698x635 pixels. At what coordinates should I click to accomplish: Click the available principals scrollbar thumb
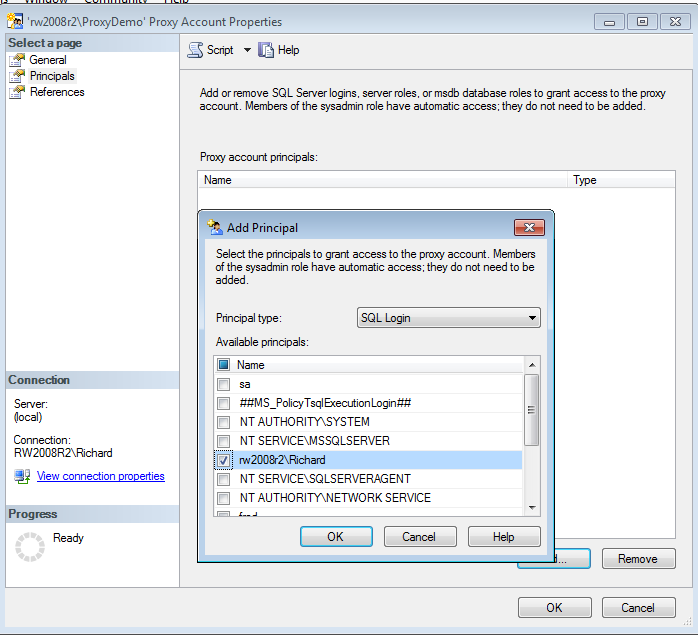coord(532,410)
